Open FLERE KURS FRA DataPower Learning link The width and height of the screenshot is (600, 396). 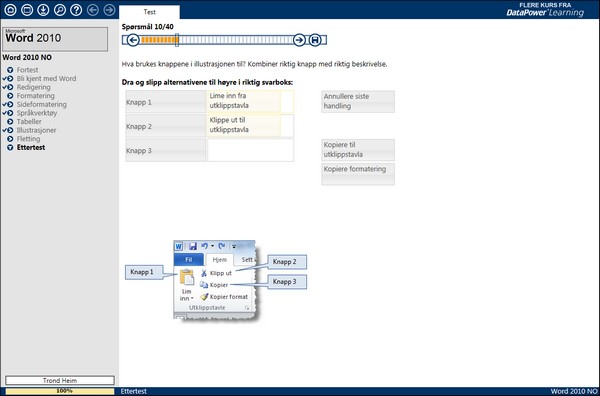(545, 10)
